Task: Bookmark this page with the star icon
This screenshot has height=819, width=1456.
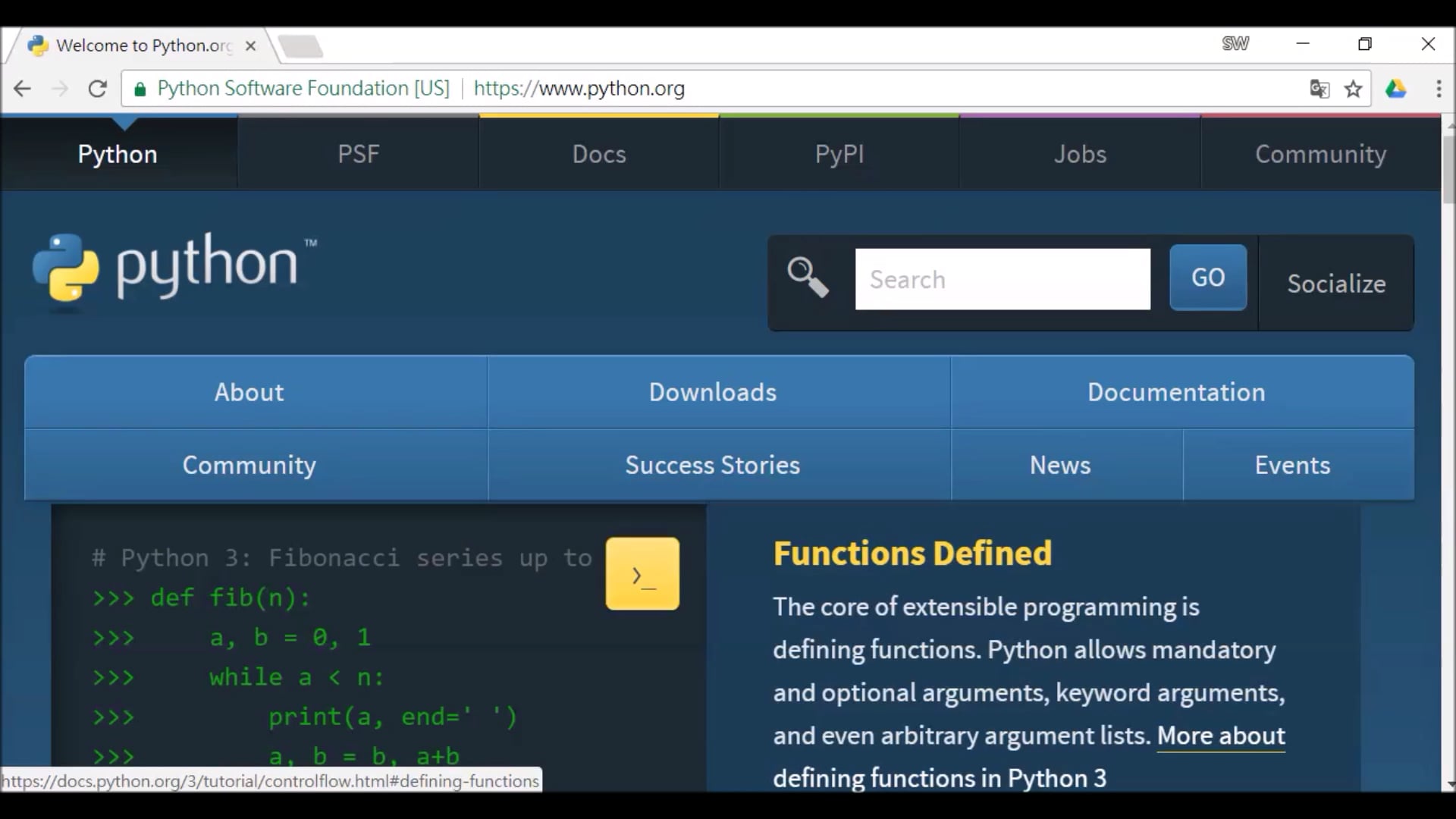Action: coord(1354,89)
